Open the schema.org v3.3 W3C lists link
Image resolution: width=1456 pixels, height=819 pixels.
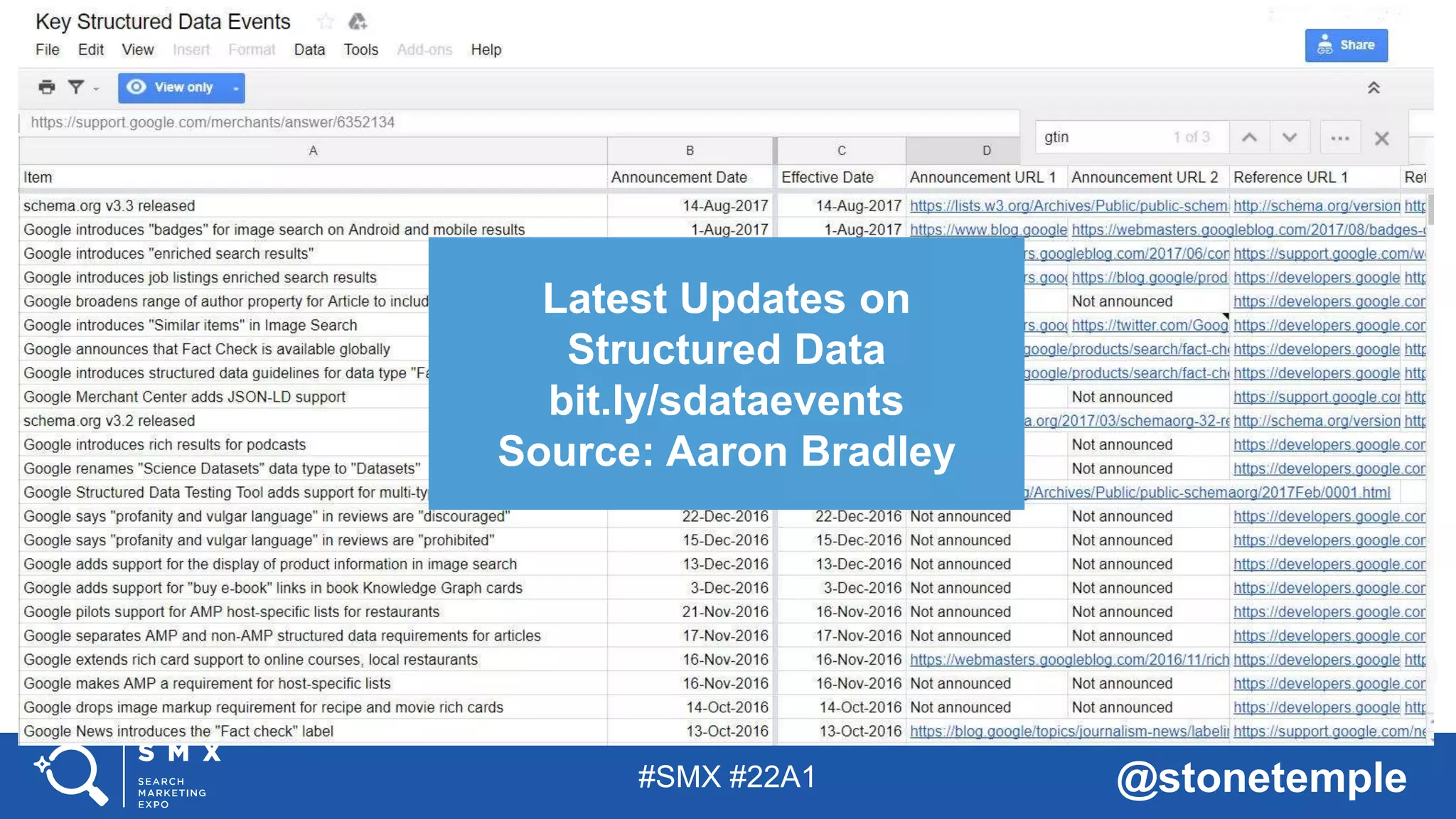tap(1068, 205)
